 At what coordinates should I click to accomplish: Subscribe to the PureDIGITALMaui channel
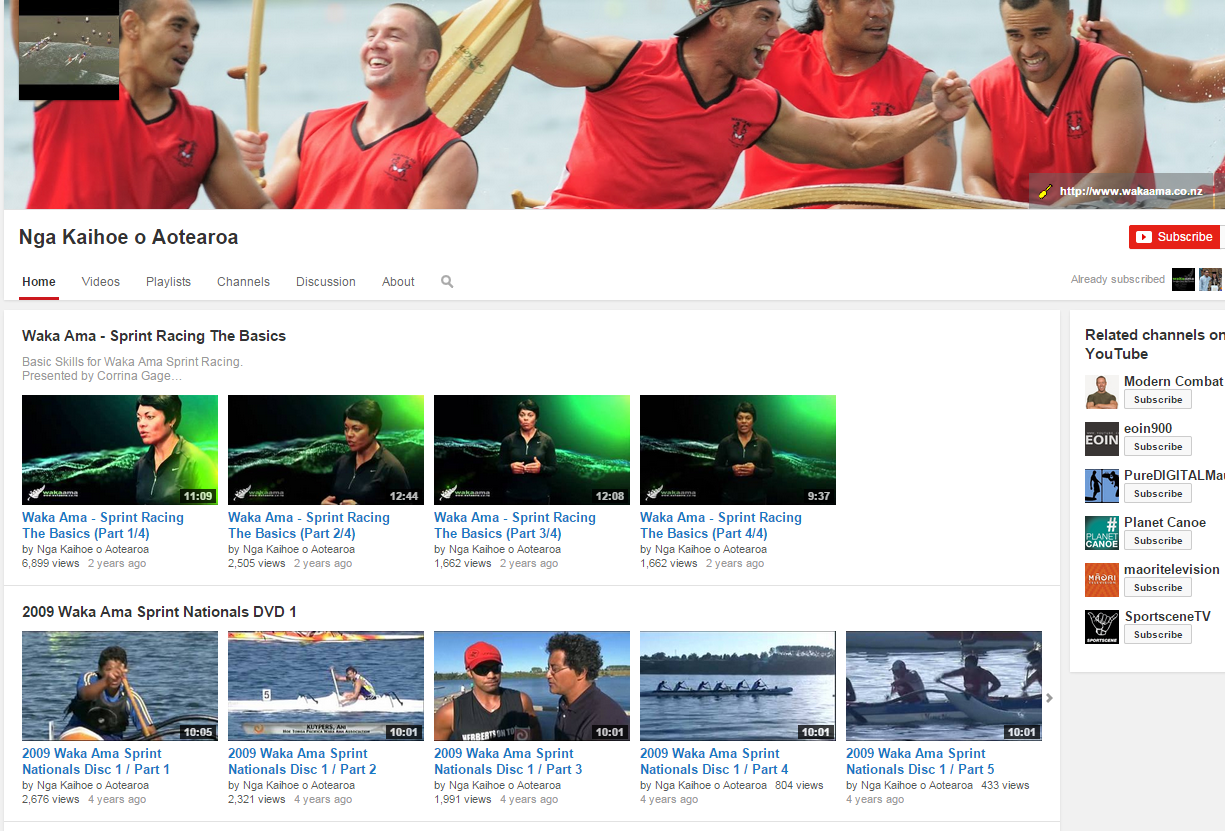coord(1158,494)
